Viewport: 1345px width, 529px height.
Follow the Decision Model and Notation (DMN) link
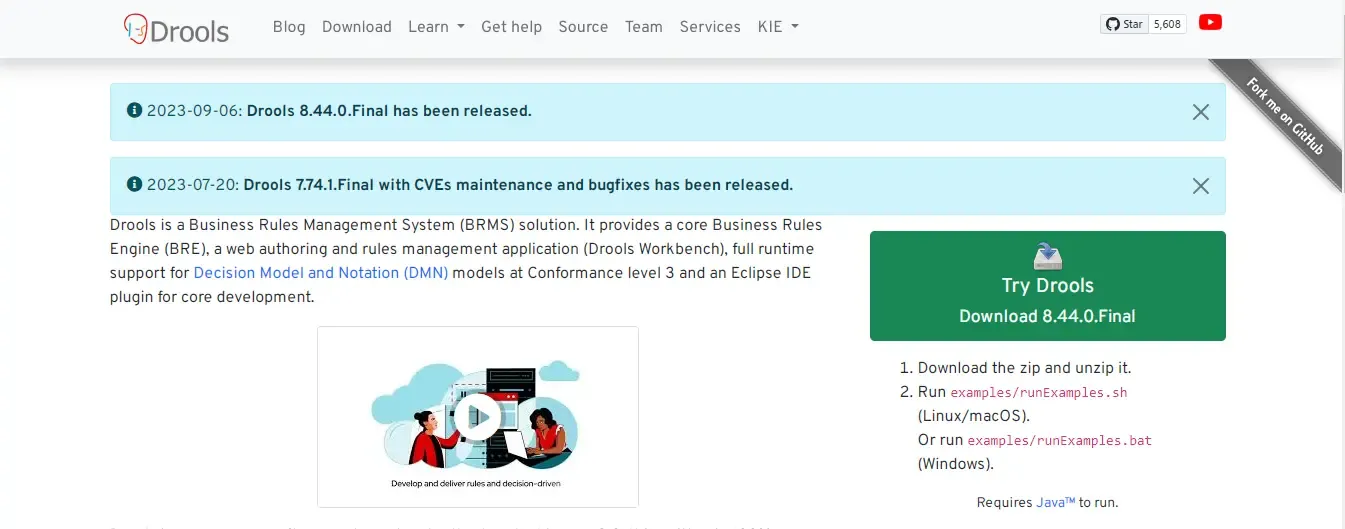tap(321, 273)
